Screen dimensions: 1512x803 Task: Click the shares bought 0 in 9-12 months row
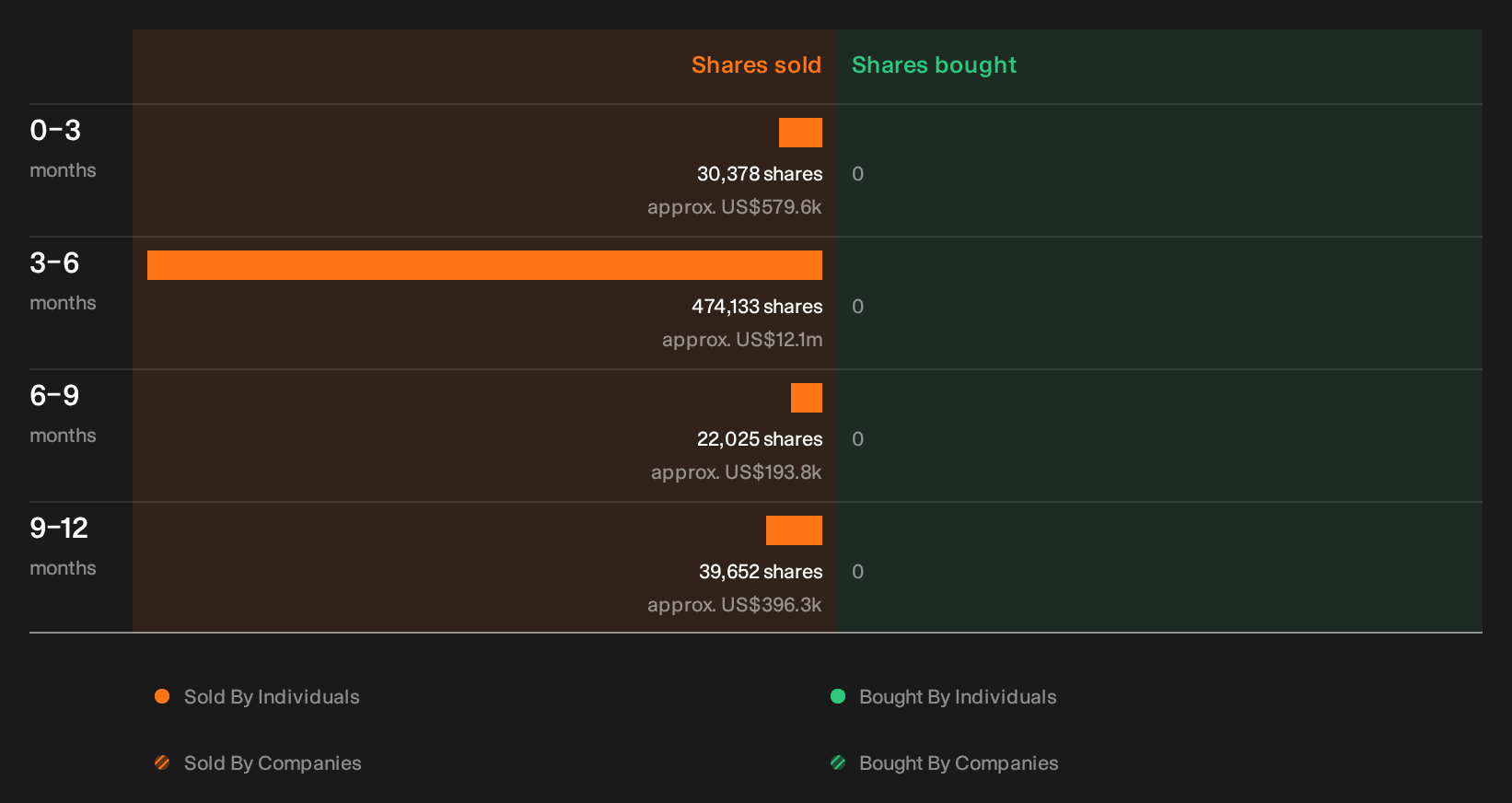pyautogui.click(x=858, y=572)
